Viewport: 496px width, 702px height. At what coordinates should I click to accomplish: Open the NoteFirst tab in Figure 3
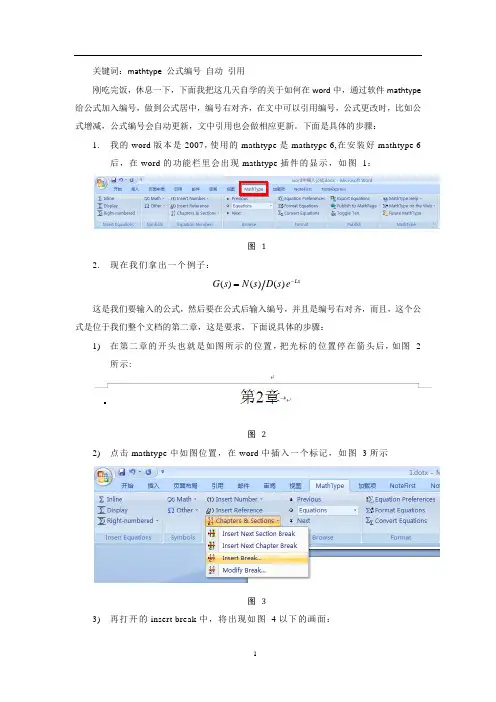[402, 486]
